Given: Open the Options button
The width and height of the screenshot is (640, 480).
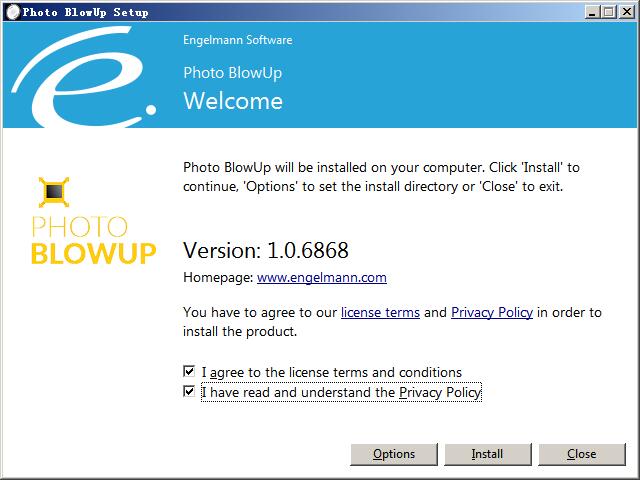Looking at the screenshot, I should click(x=394, y=454).
